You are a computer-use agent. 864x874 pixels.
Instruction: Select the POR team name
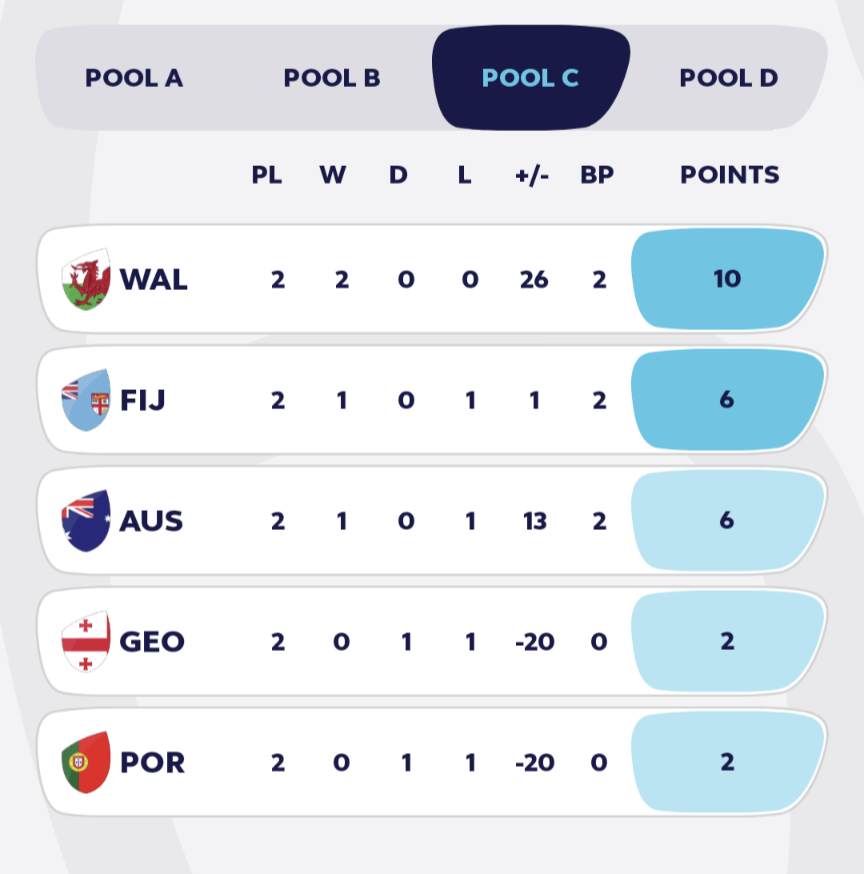152,763
